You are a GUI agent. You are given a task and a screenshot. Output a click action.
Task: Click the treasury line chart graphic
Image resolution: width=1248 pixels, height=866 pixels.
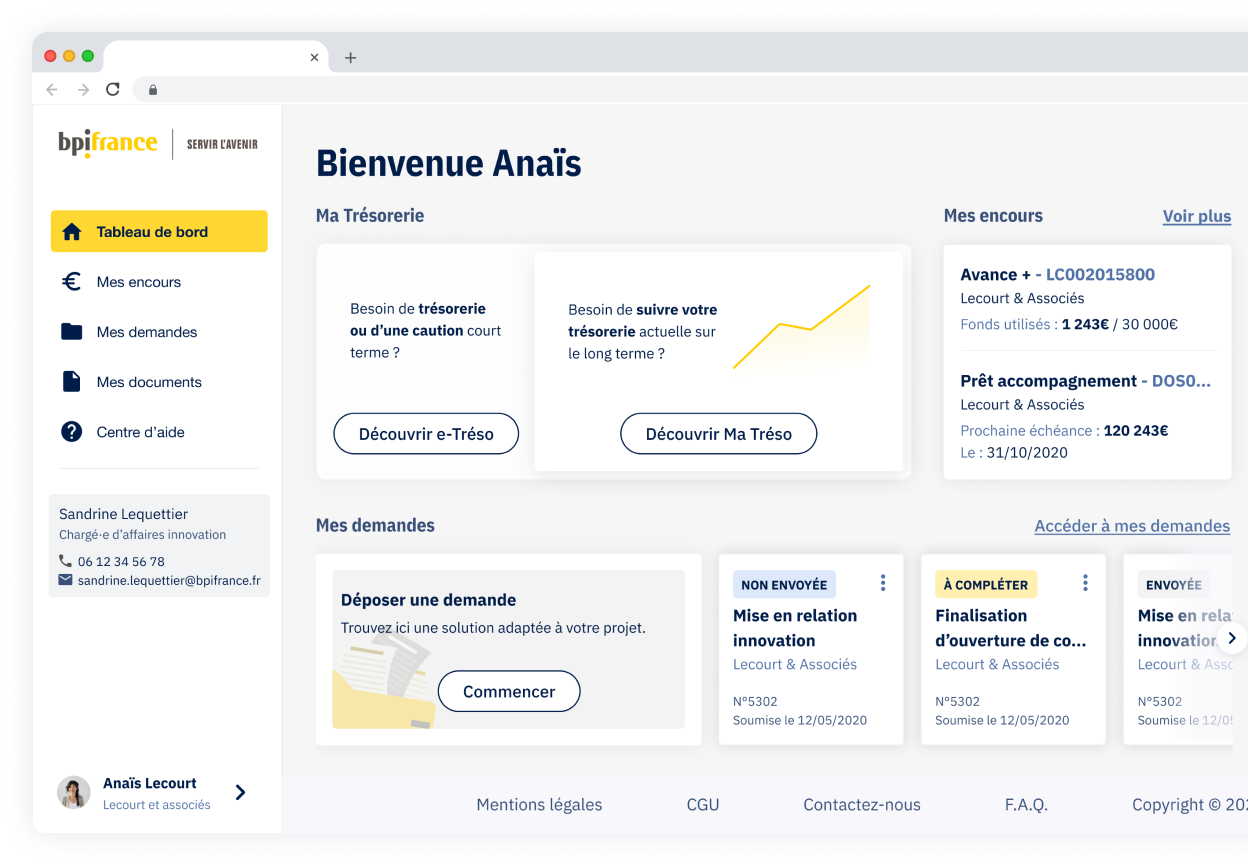coord(802,329)
